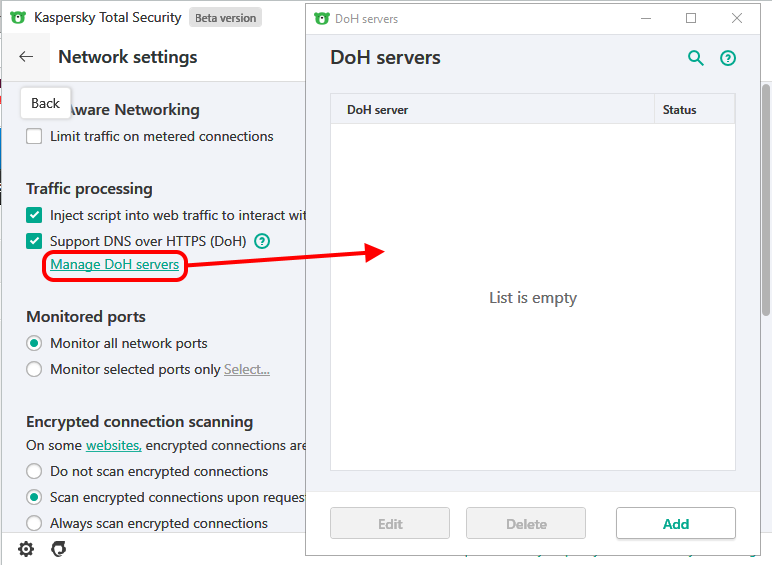Select Monitor selected ports only

(34, 369)
